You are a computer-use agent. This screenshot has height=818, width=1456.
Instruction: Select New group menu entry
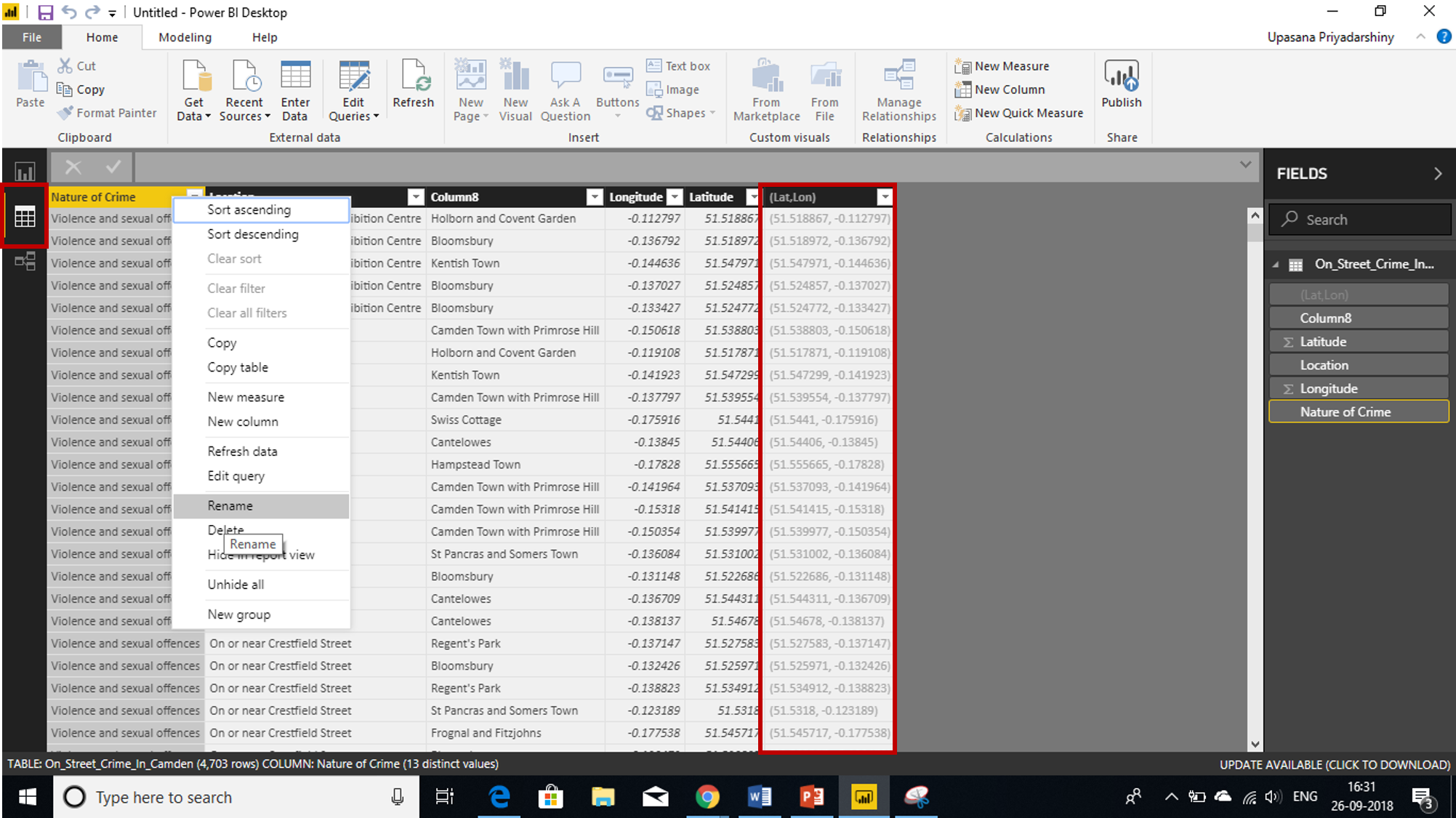(261, 614)
